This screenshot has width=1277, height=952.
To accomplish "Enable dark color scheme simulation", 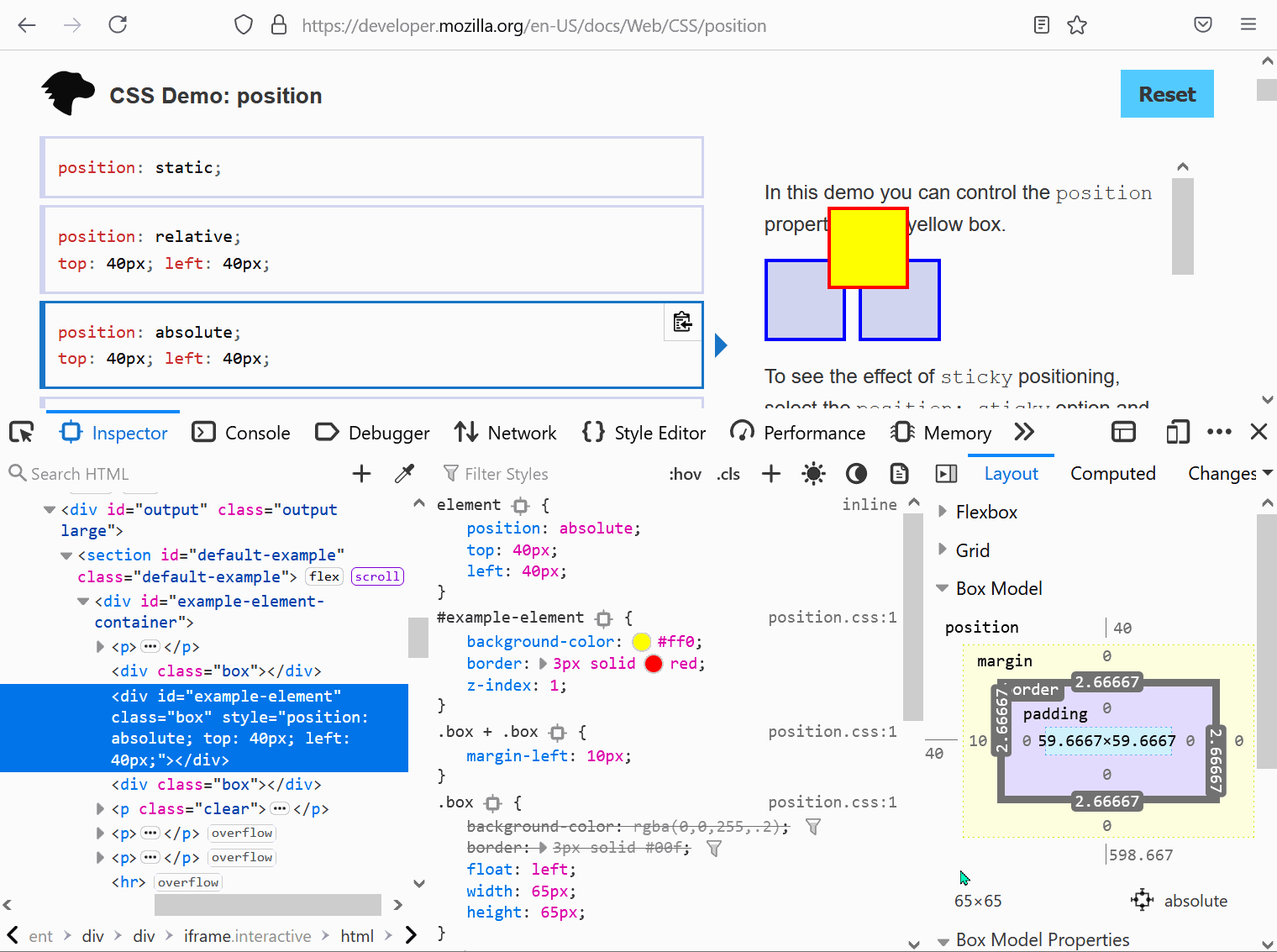I will click(x=856, y=473).
